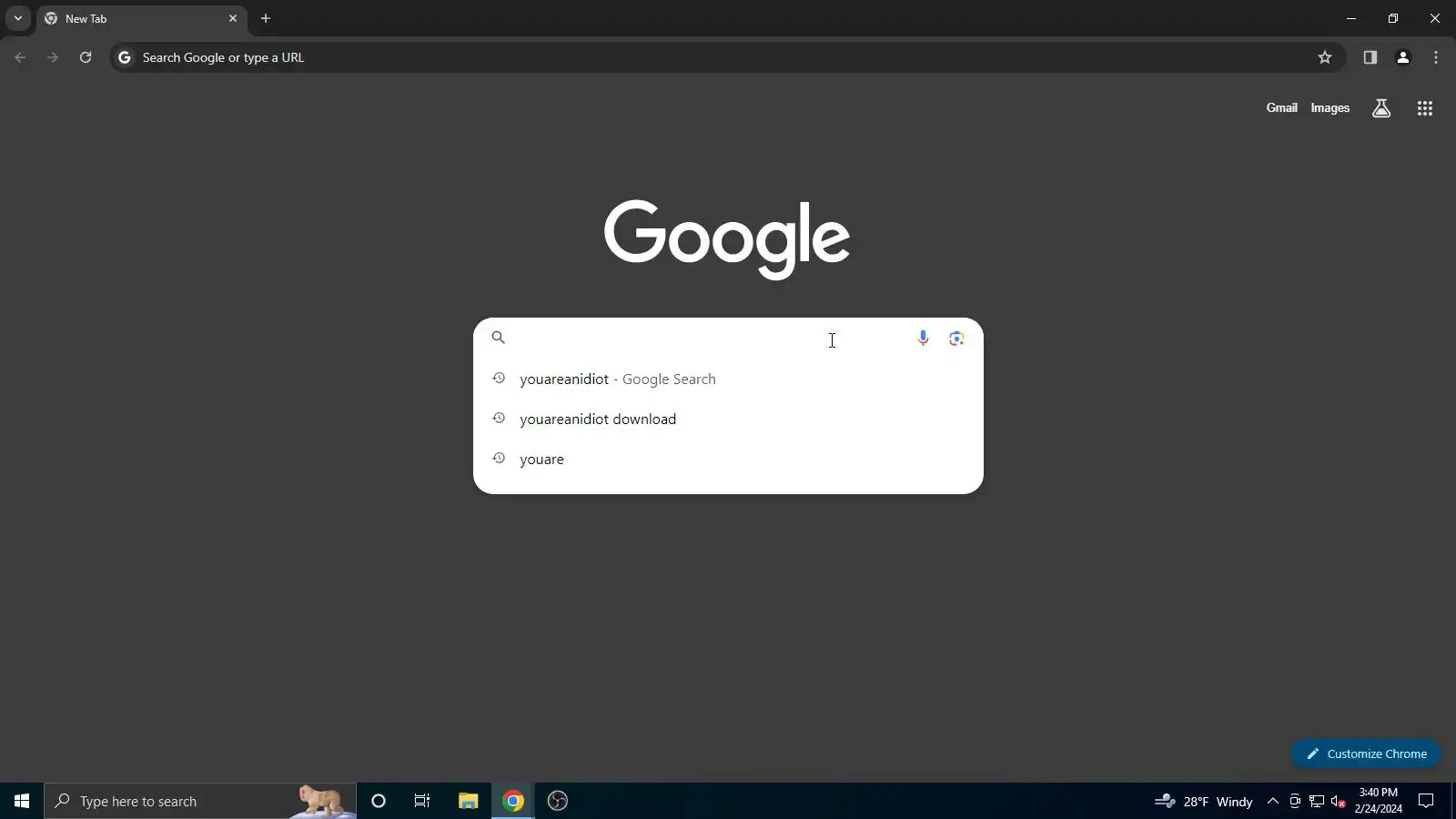1456x819 pixels.
Task: Go back to previous page
Action: 20,57
